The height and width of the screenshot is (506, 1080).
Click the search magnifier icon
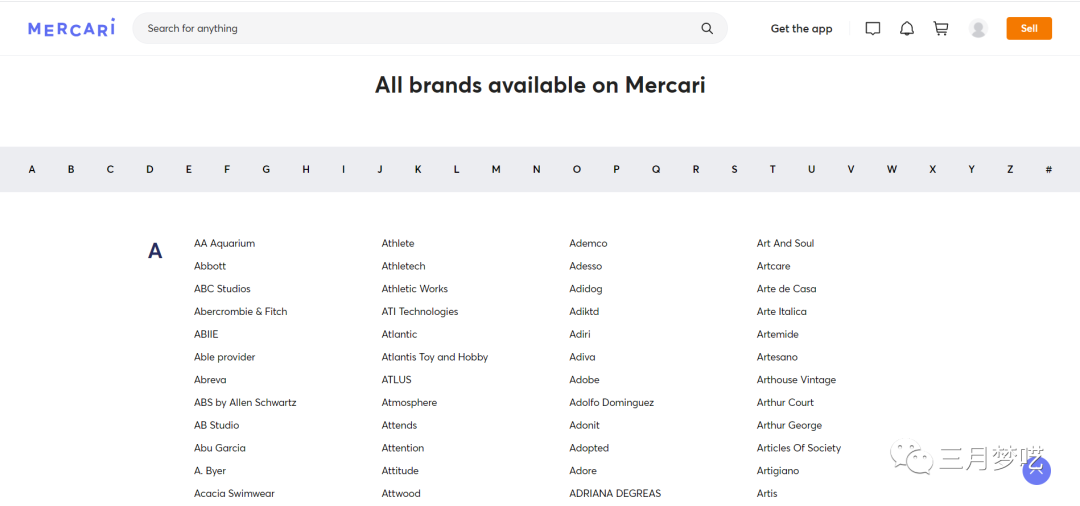pyautogui.click(x=707, y=29)
